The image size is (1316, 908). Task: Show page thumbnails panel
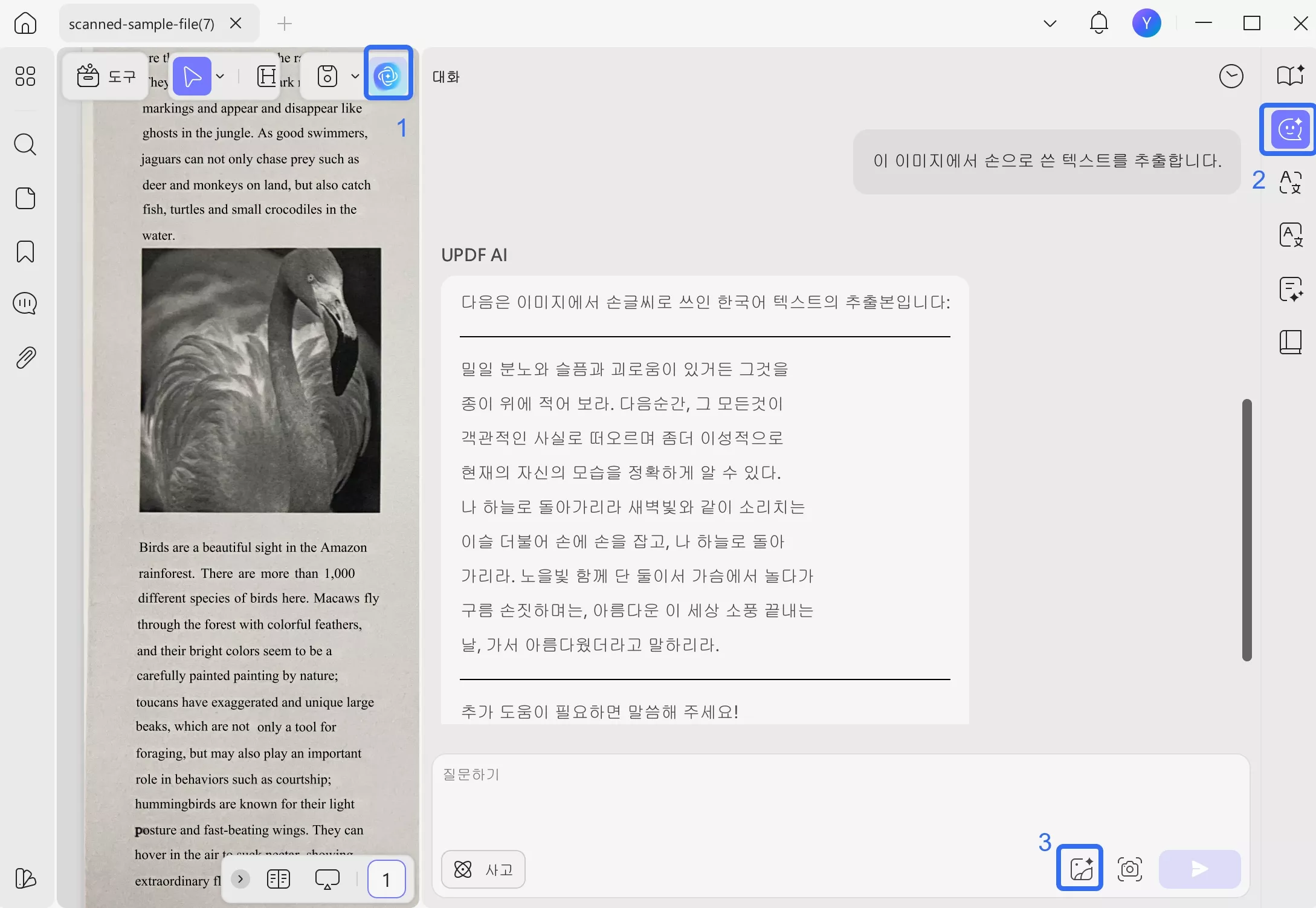point(25,198)
